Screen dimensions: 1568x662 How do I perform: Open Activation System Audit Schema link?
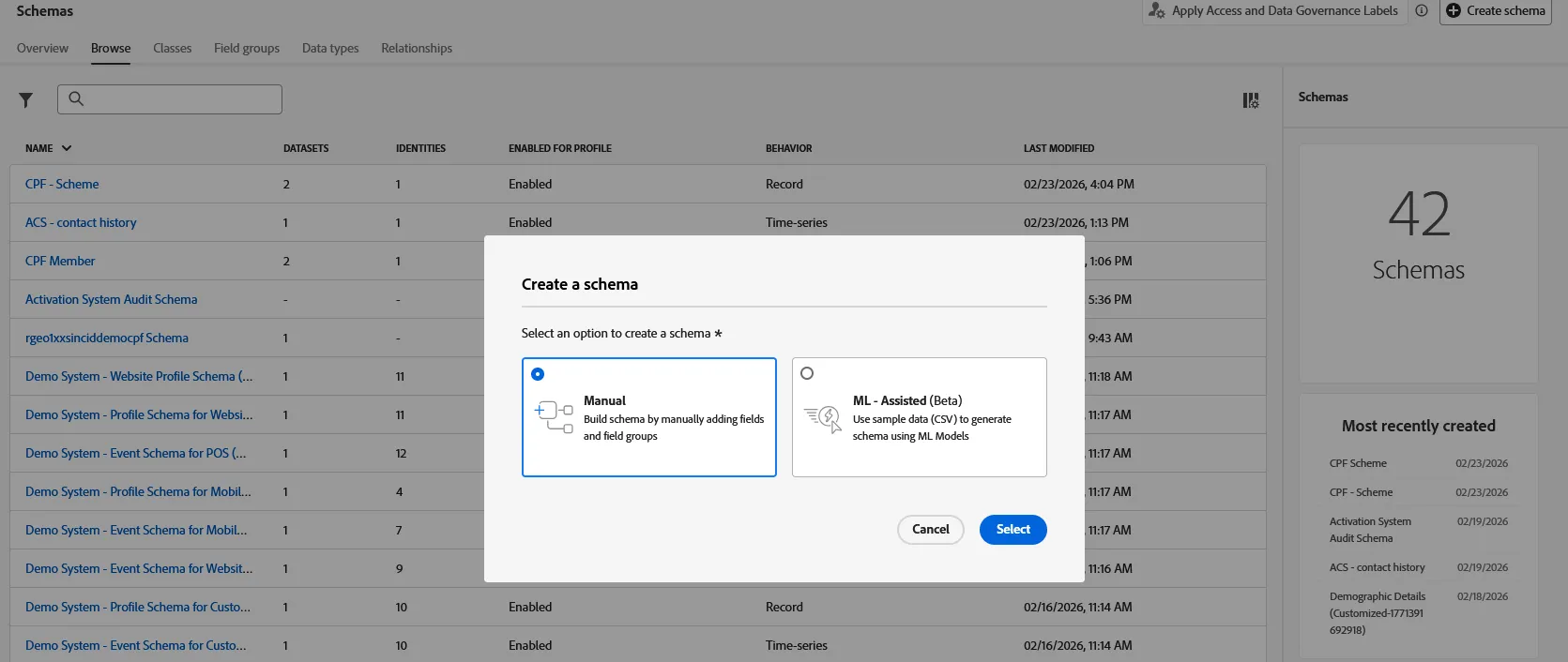point(112,300)
